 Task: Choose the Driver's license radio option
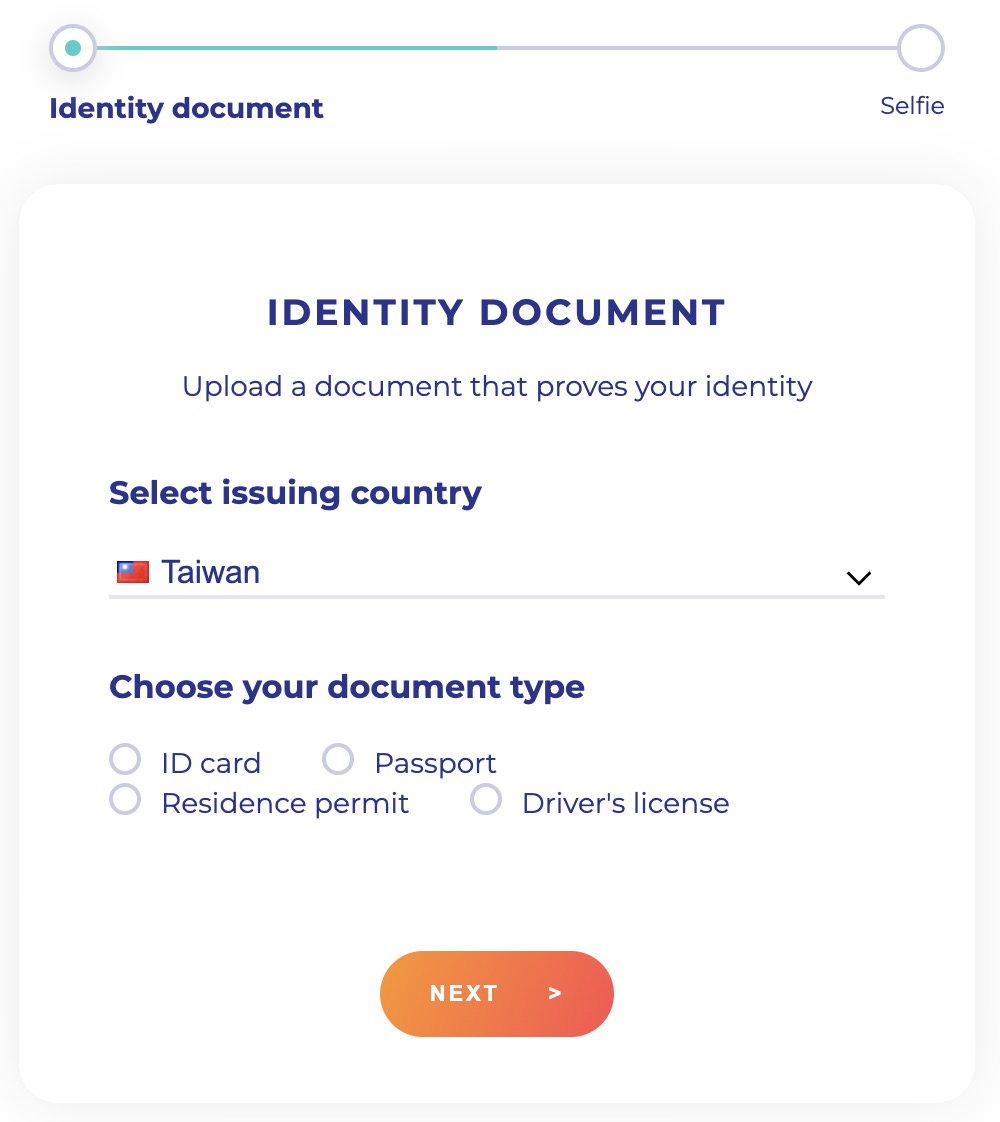tap(486, 799)
